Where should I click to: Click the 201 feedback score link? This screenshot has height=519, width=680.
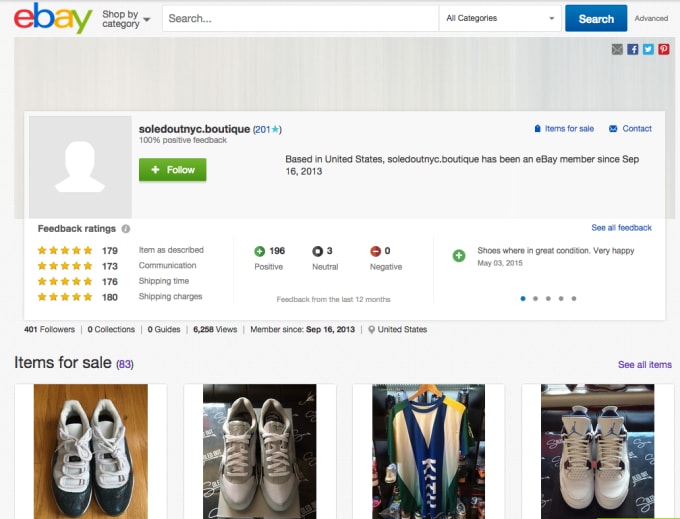[x=262, y=129]
